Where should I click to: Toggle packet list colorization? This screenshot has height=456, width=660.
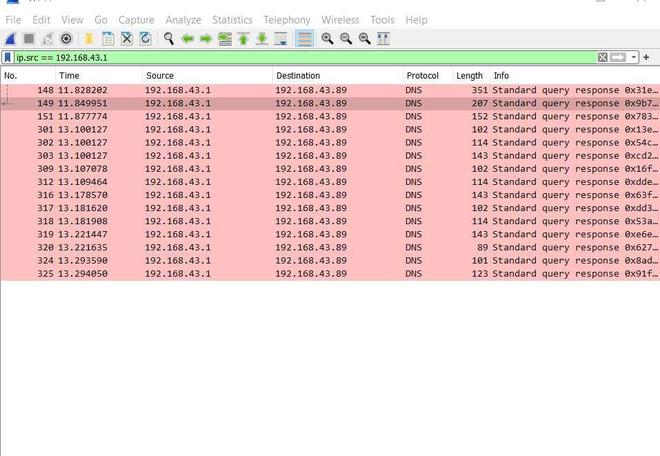point(304,39)
